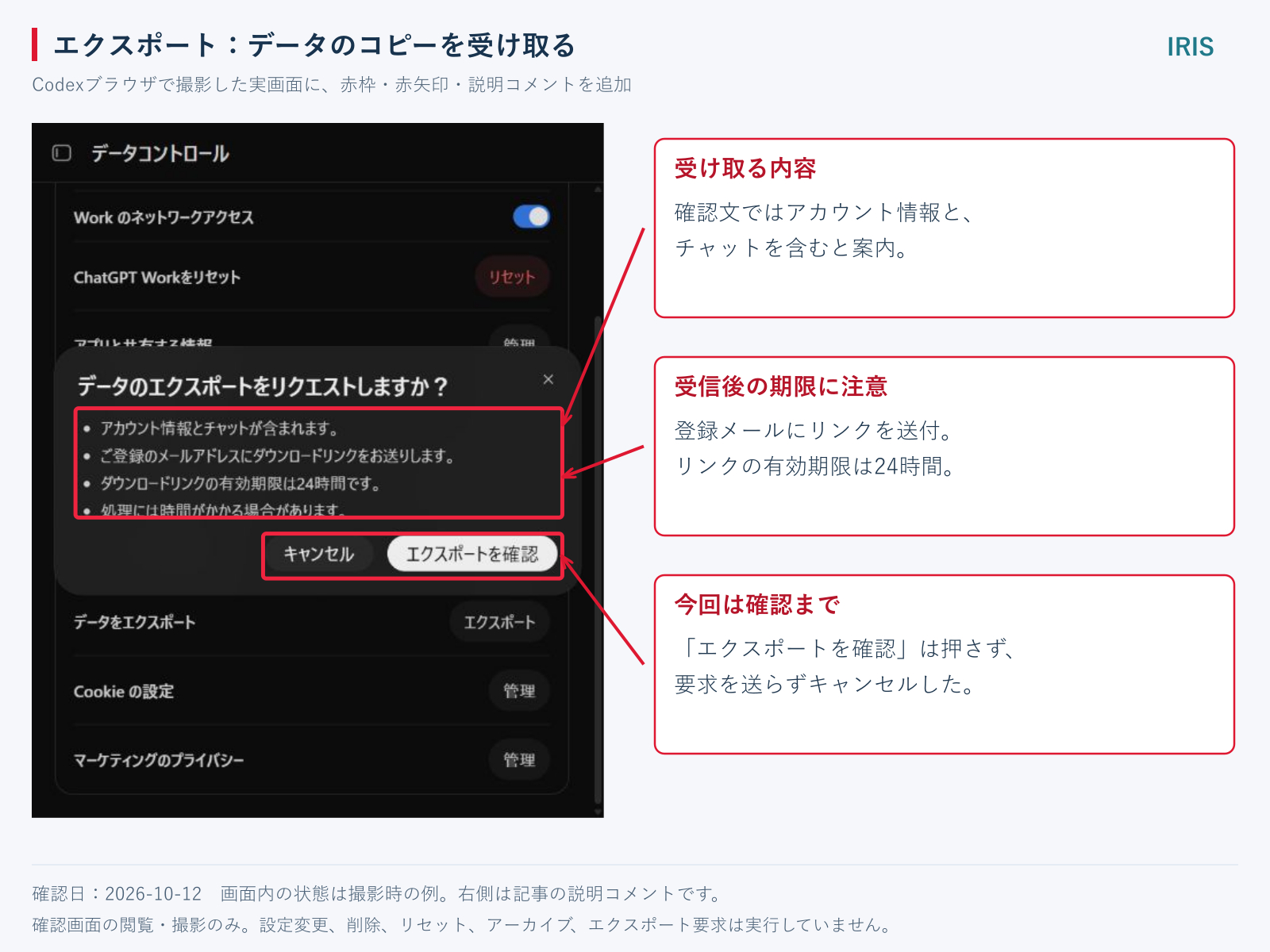Open 管理 for マーケティングのプライバシー
1270x952 pixels.
(x=519, y=760)
